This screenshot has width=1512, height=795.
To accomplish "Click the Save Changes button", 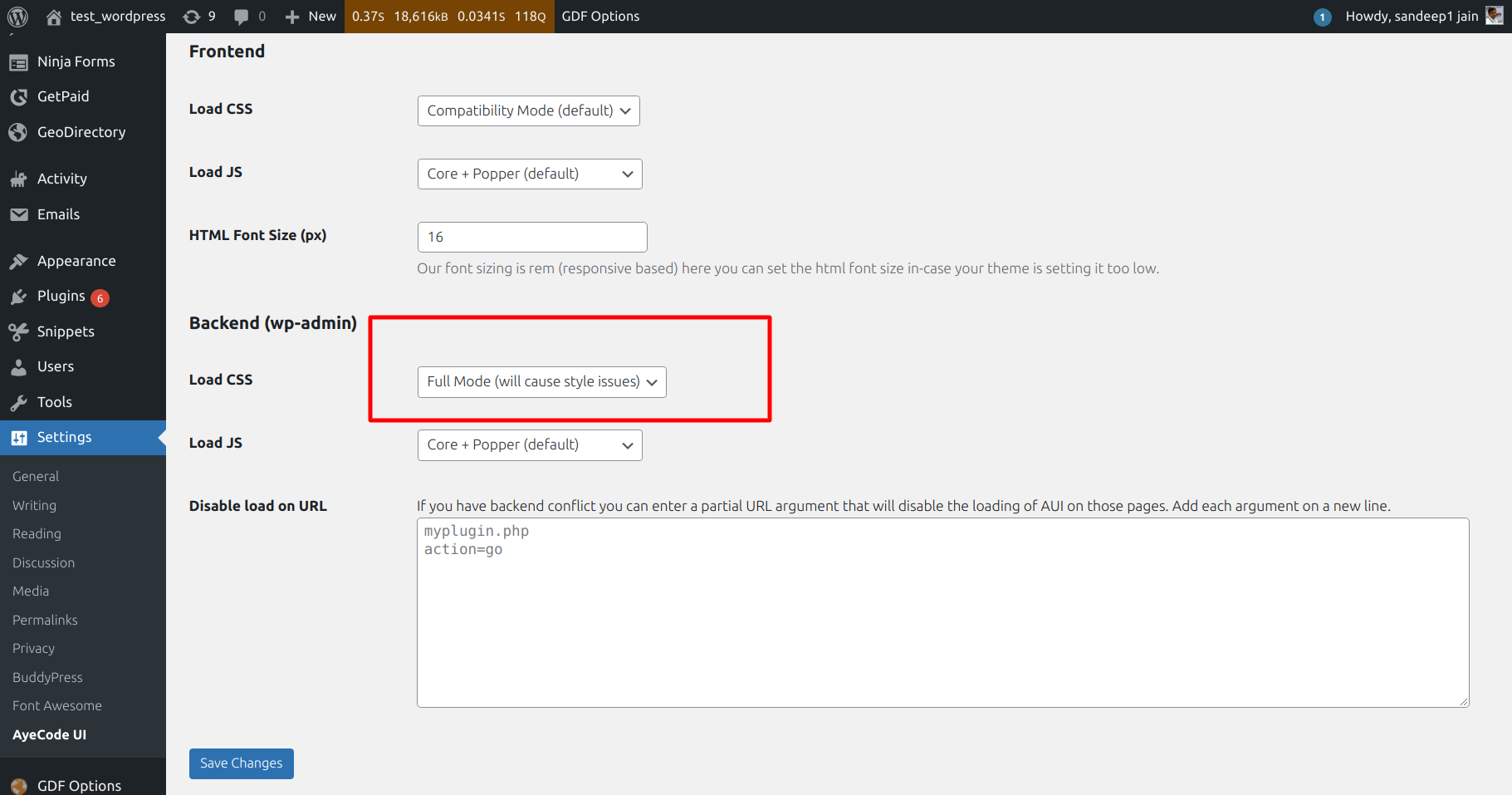I will click(242, 763).
